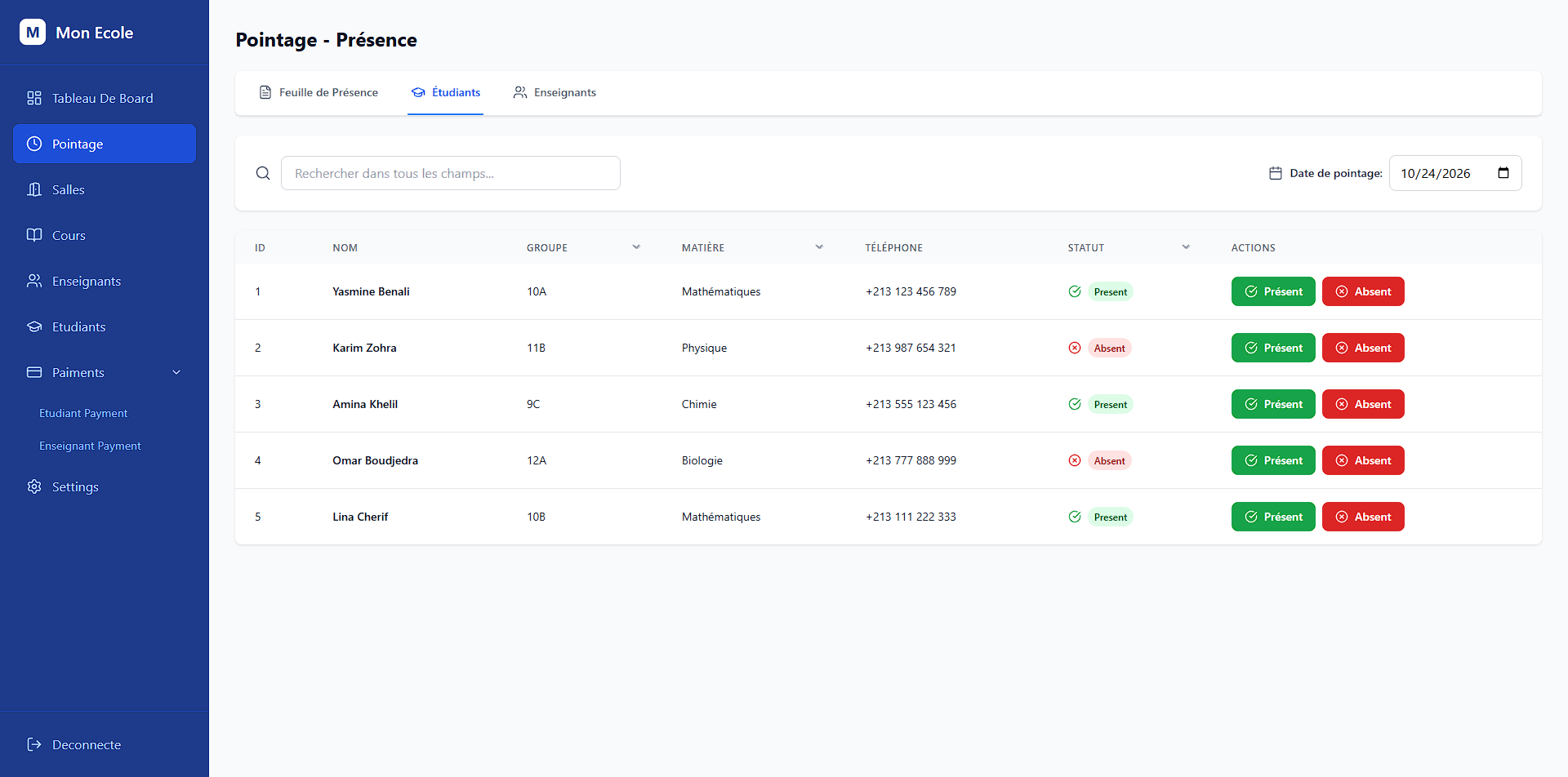The width and height of the screenshot is (1568, 777).
Task: Open Settings from the sidebar
Action: point(105,486)
